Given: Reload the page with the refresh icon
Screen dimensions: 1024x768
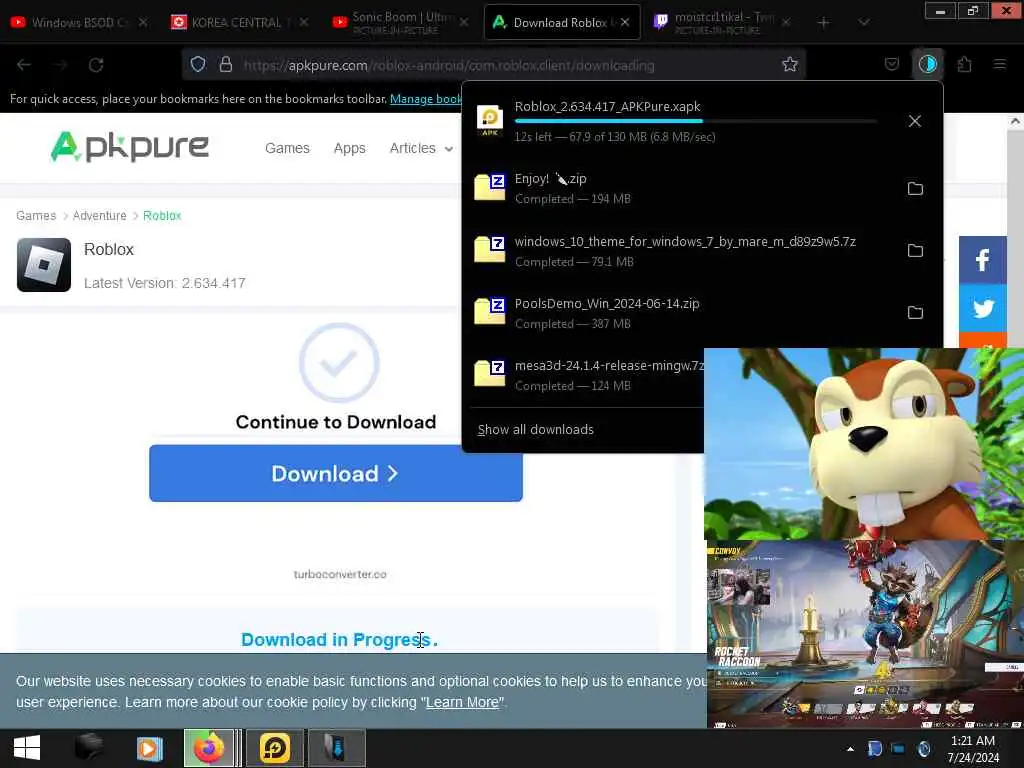Looking at the screenshot, I should [96, 65].
